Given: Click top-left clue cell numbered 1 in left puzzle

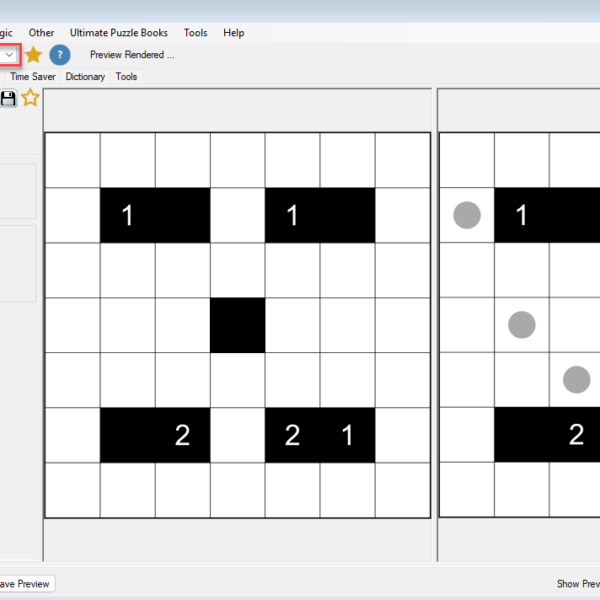Looking at the screenshot, I should click(127, 215).
